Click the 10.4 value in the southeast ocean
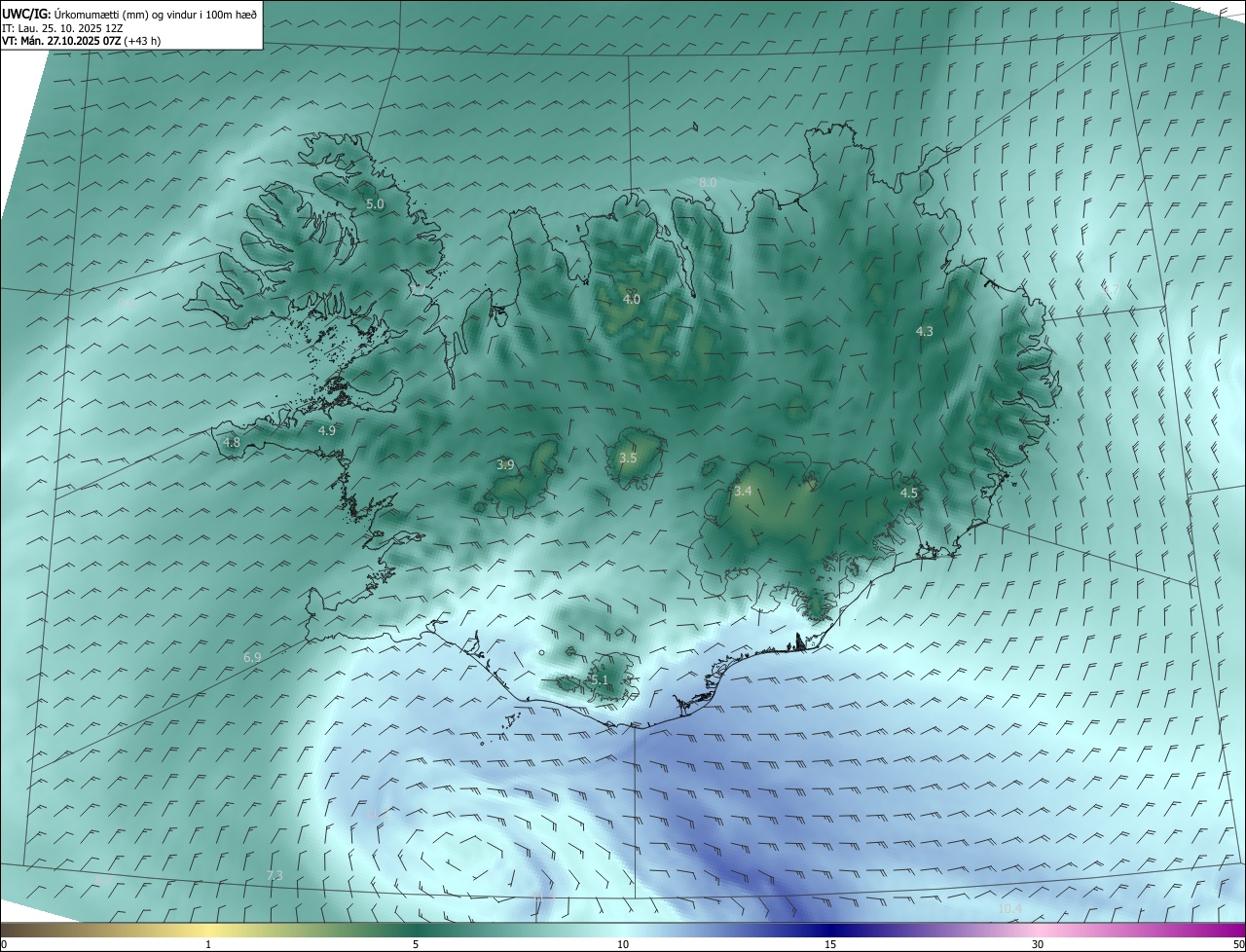 (x=1010, y=909)
